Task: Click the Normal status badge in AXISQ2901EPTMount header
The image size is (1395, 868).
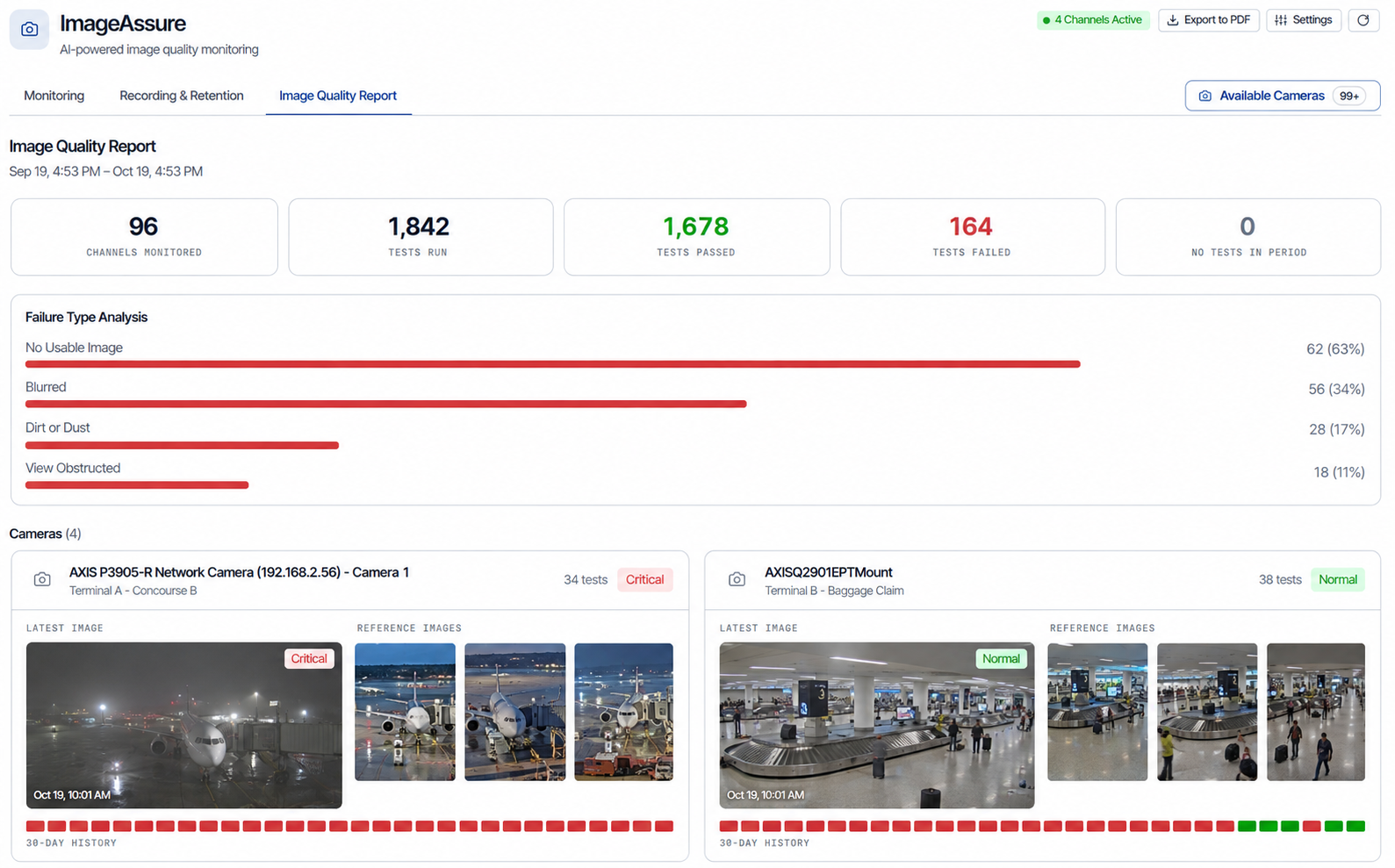Action: click(1337, 579)
